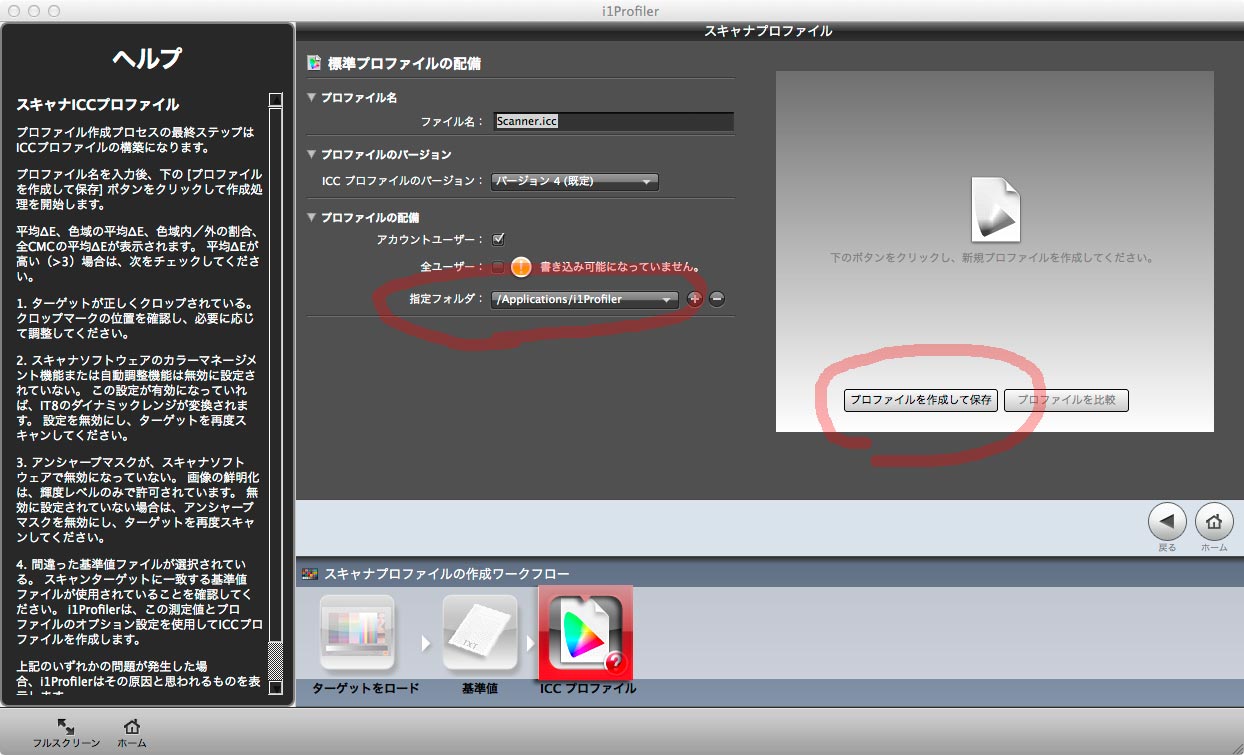The image size is (1244, 755).
Task: Add a folder with the red plus icon
Action: point(695,299)
